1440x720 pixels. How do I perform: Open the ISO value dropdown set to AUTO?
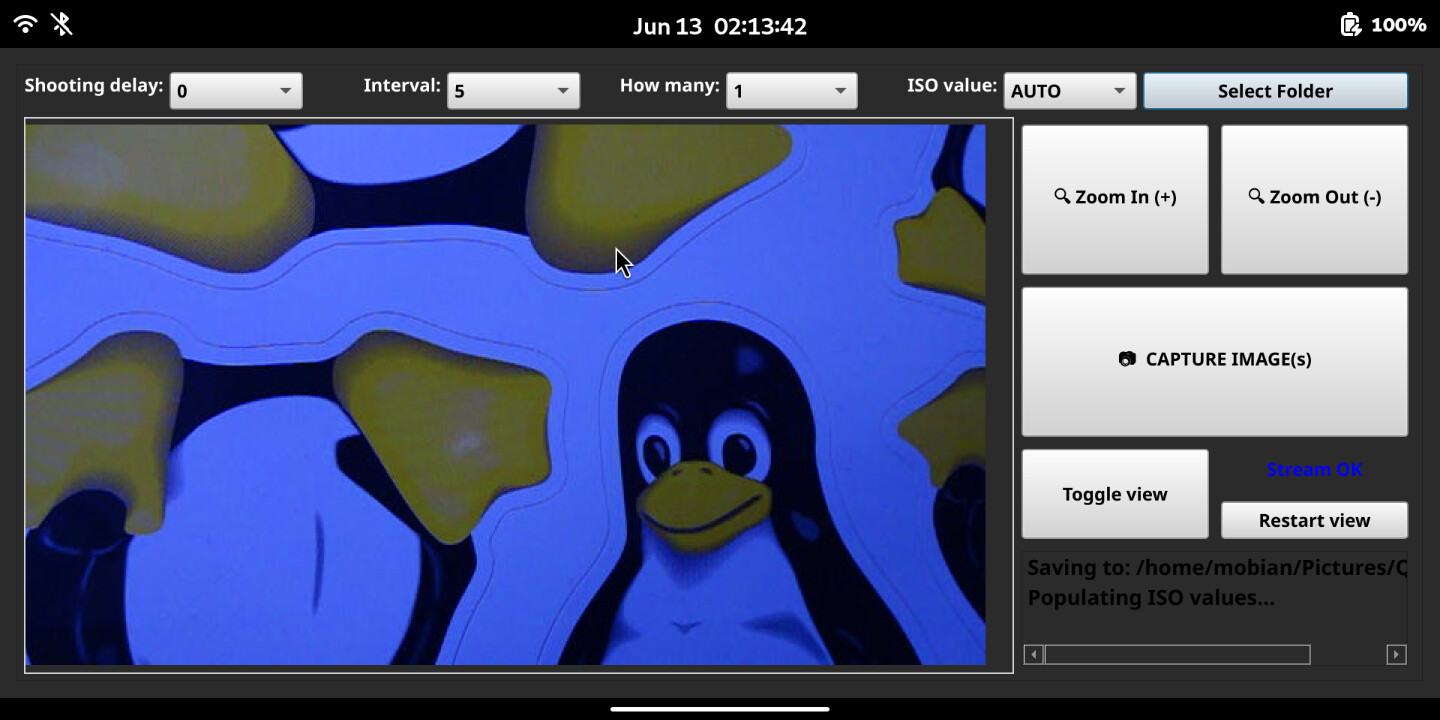[x=1069, y=91]
